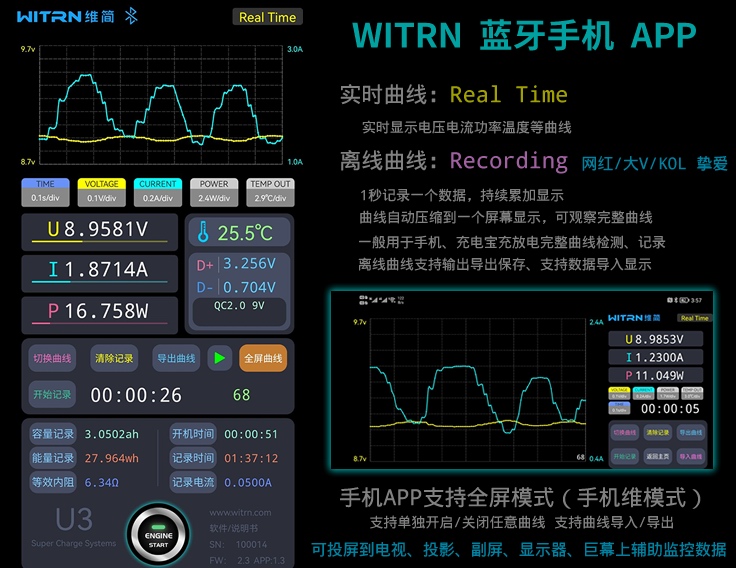This screenshot has width=736, height=568.
Task: Click the WITRN 蓝牙手机 APP heading
Action: pos(524,36)
